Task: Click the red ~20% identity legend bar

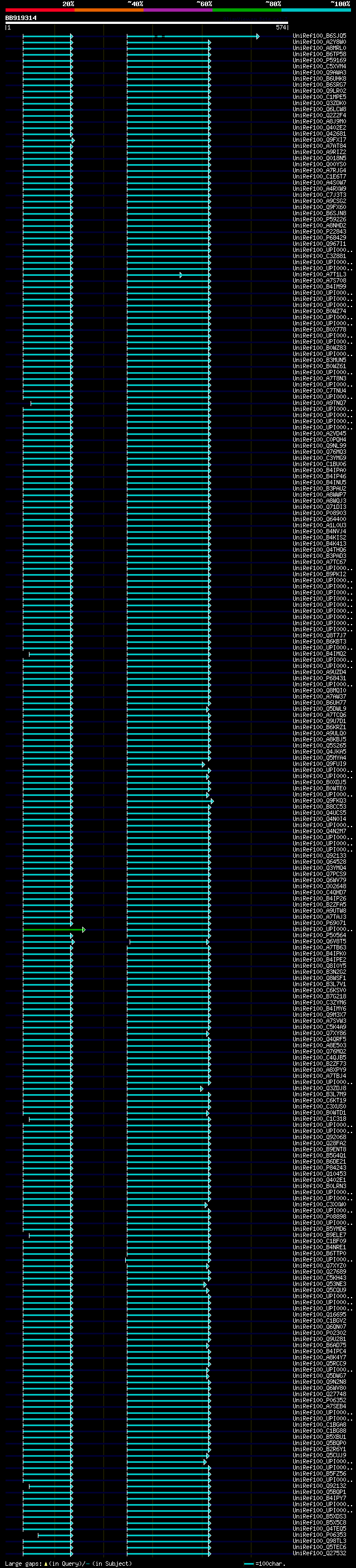Action: [40, 10]
